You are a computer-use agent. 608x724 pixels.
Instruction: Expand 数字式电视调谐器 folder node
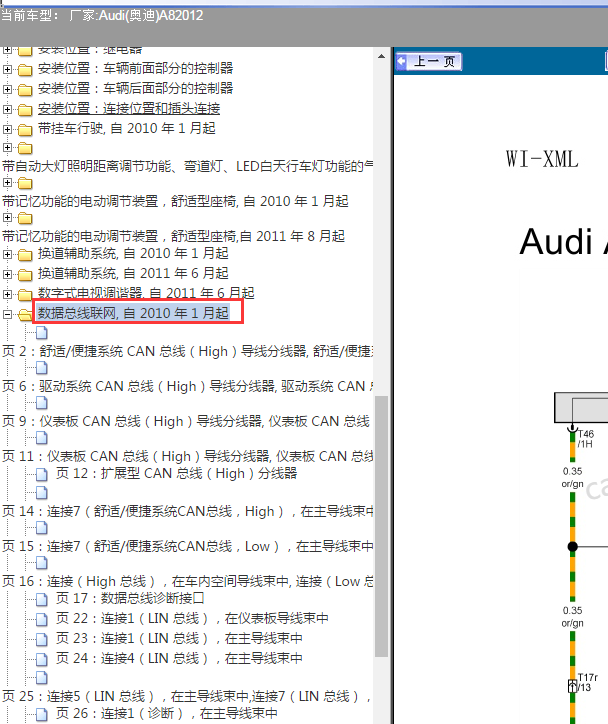7,294
